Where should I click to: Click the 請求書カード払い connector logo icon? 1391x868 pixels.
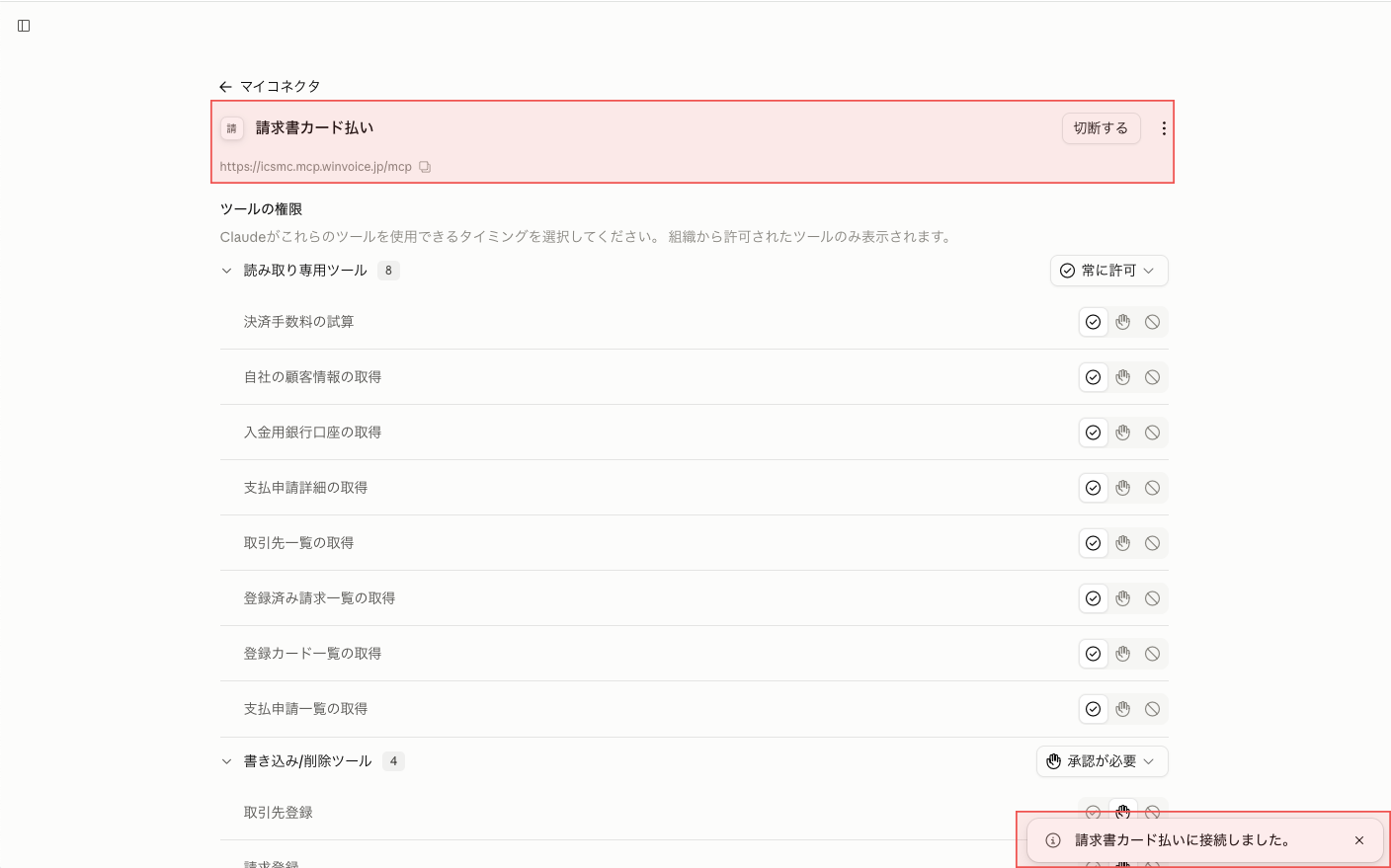[232, 128]
